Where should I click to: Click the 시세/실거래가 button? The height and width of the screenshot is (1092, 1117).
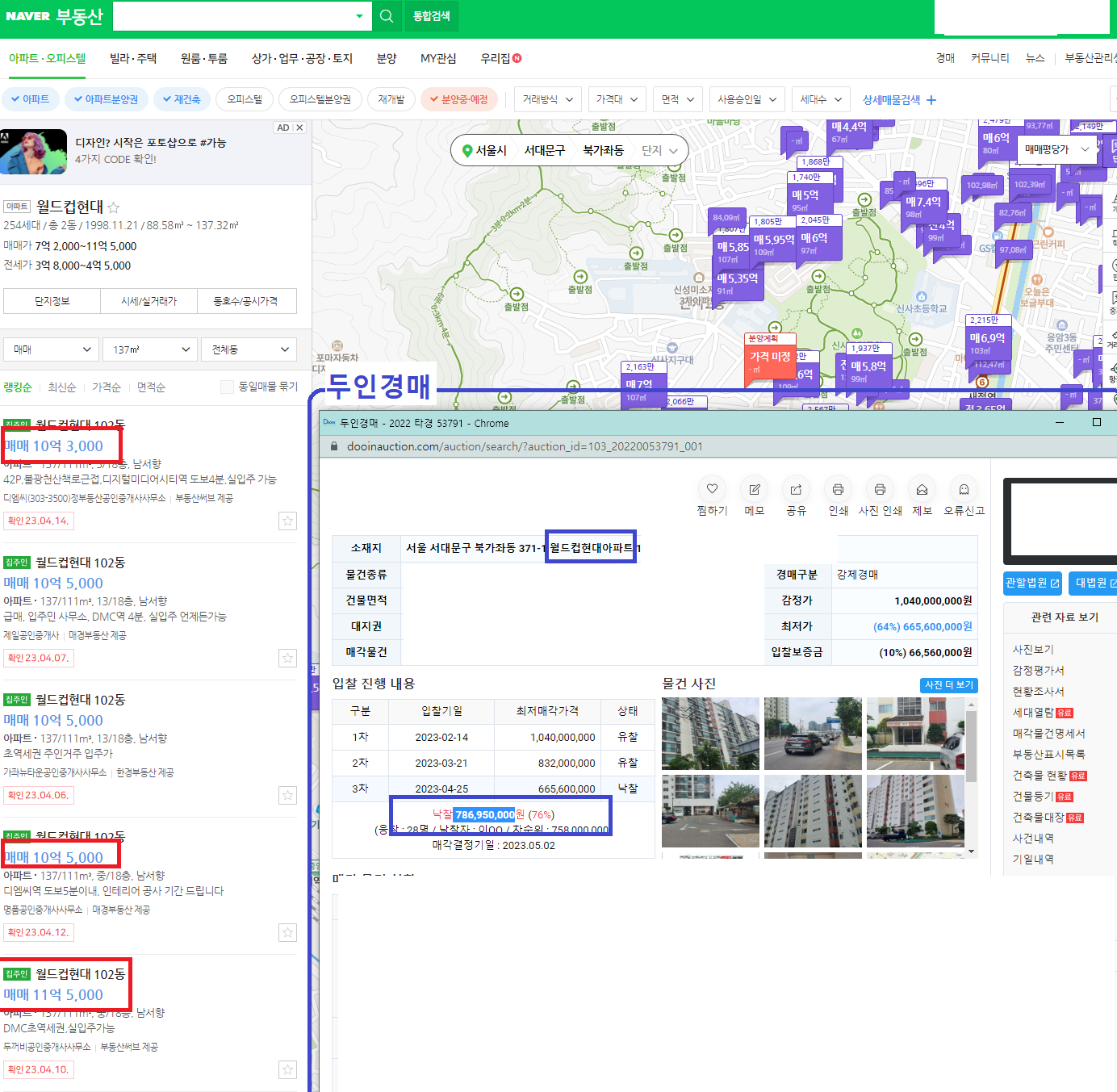click(149, 301)
